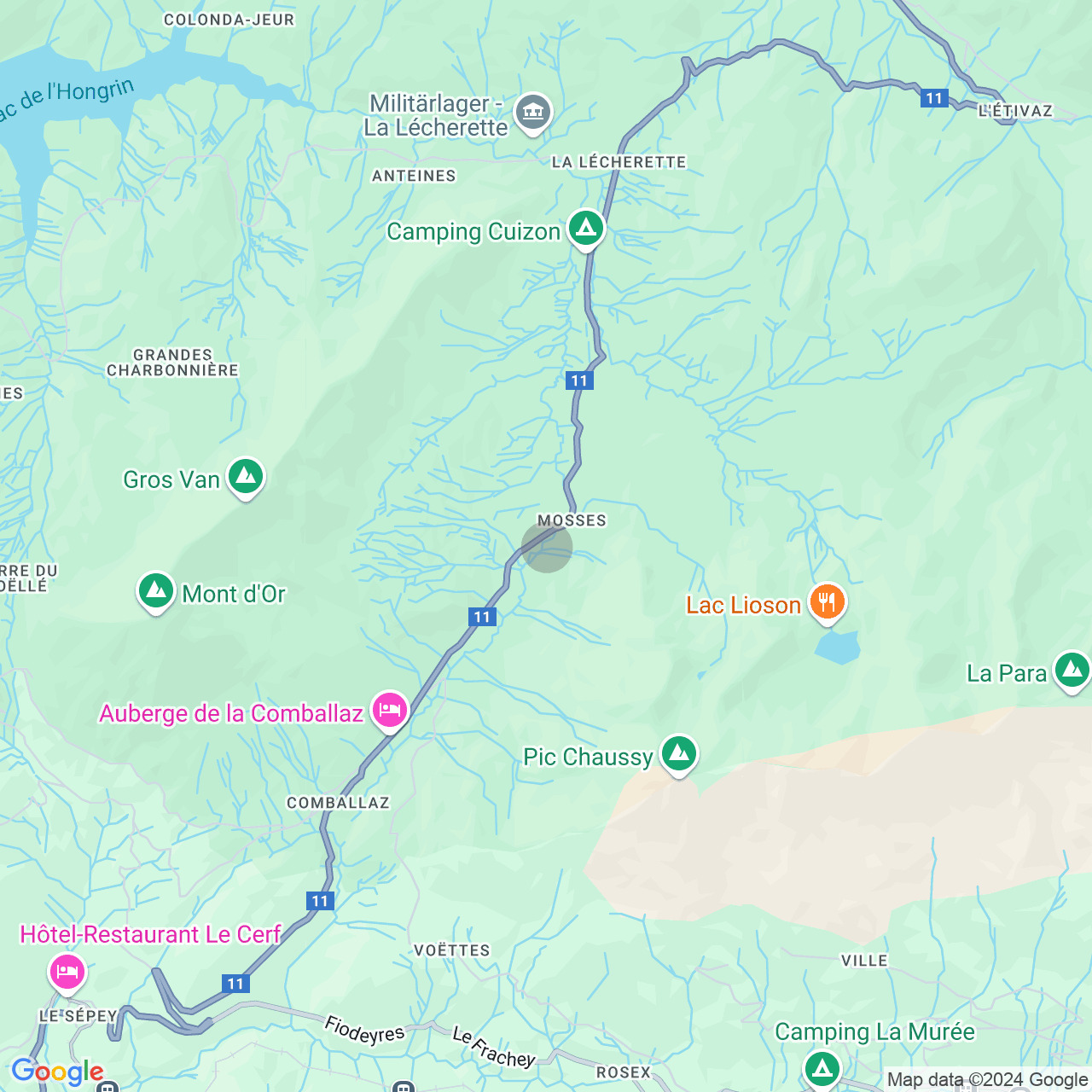Select the Pic Chaussy peak marker

pyautogui.click(x=679, y=755)
